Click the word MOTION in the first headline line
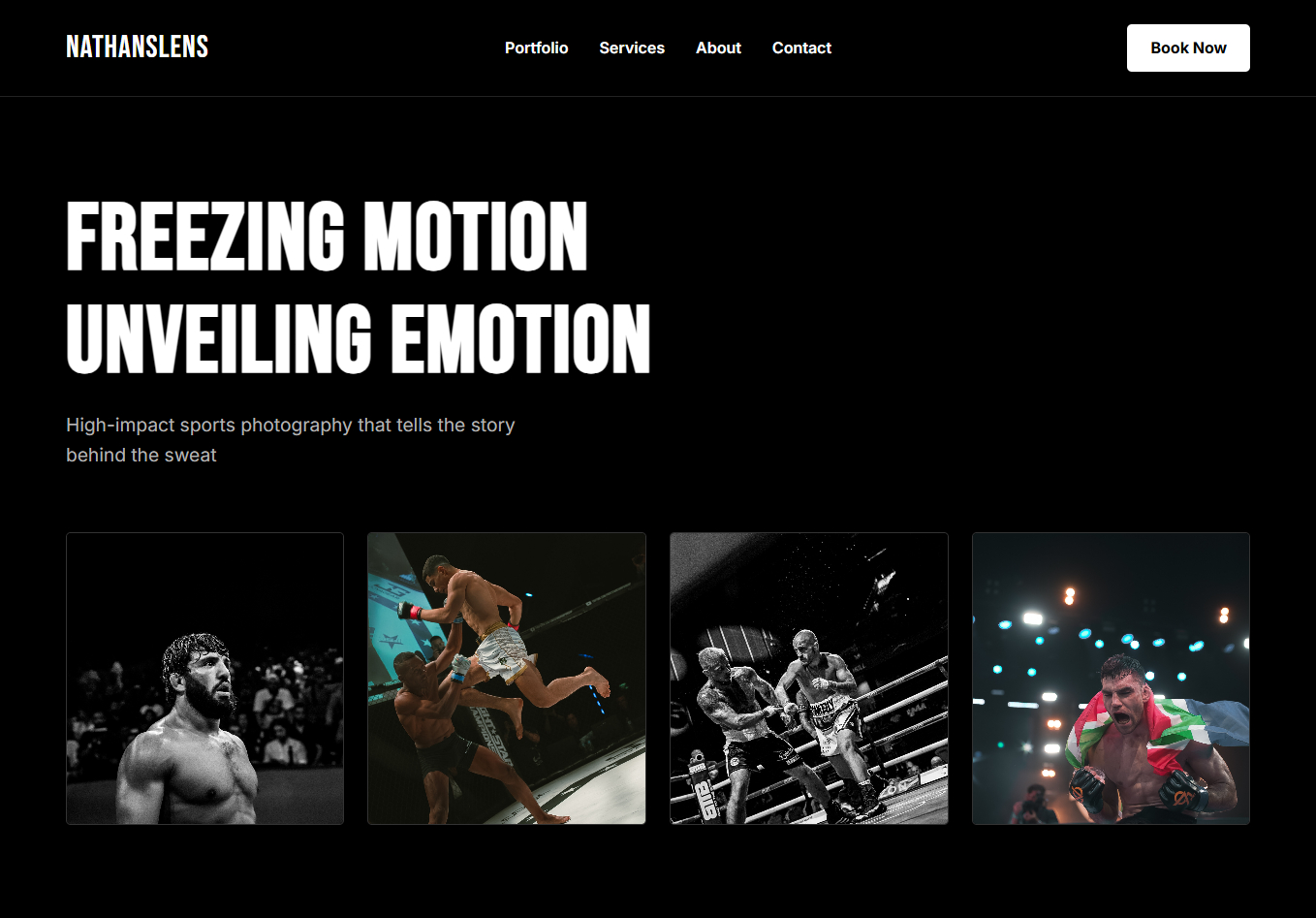The width and height of the screenshot is (1316, 918). tap(475, 237)
